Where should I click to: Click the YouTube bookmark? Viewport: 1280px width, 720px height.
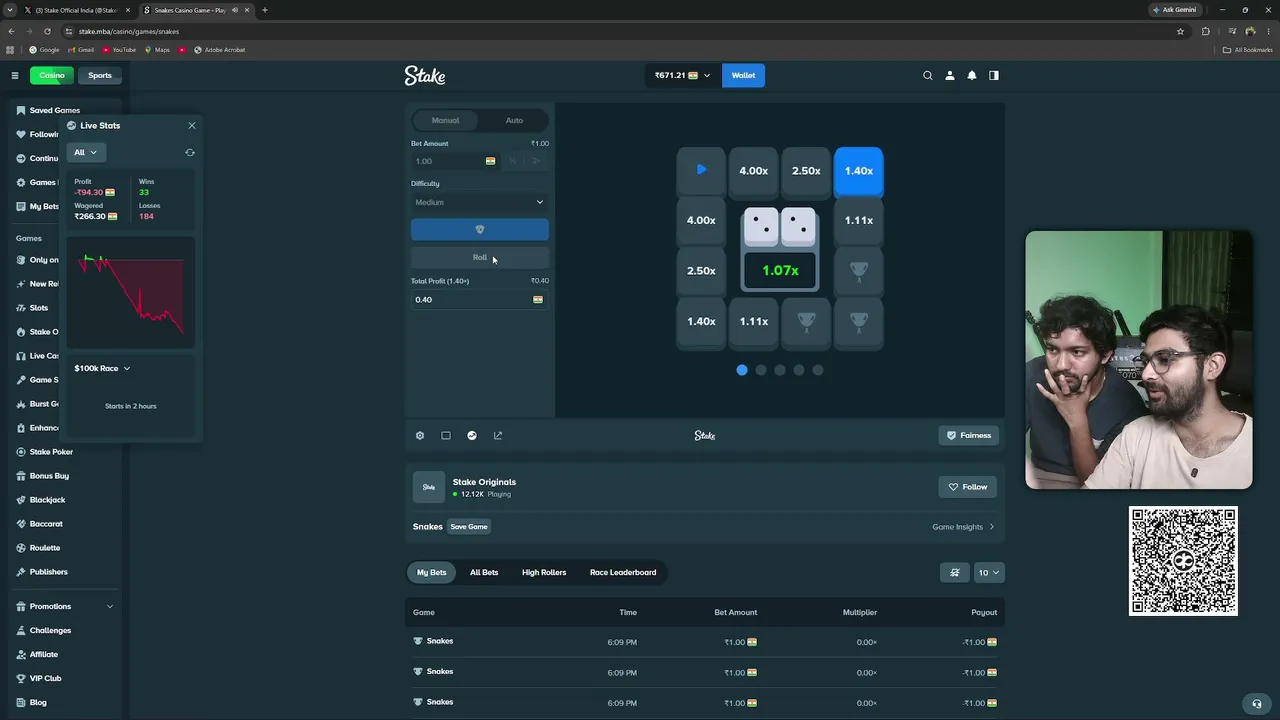(x=119, y=50)
